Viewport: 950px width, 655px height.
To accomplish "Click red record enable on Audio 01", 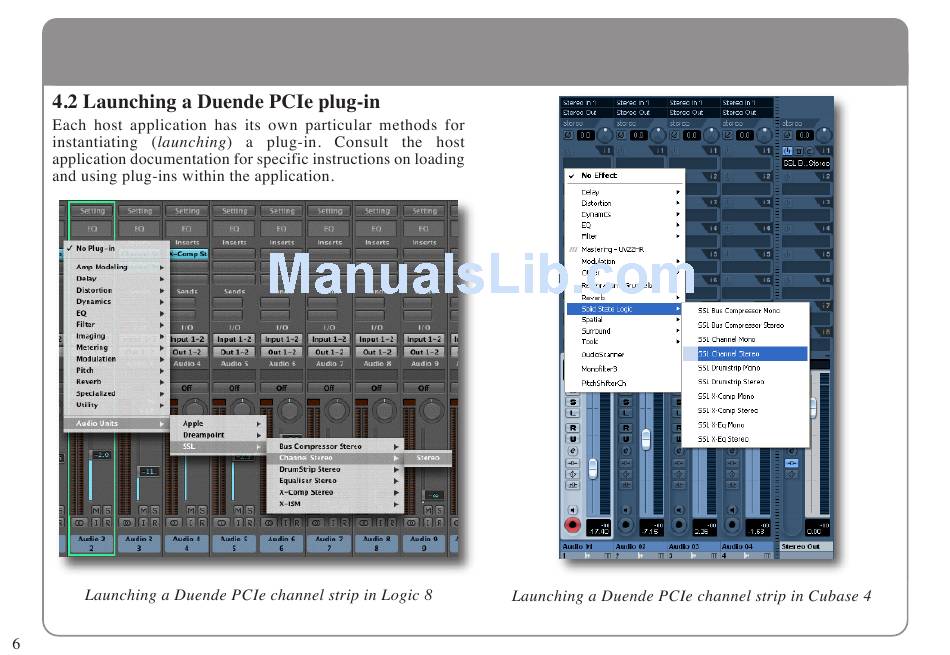I will [573, 525].
